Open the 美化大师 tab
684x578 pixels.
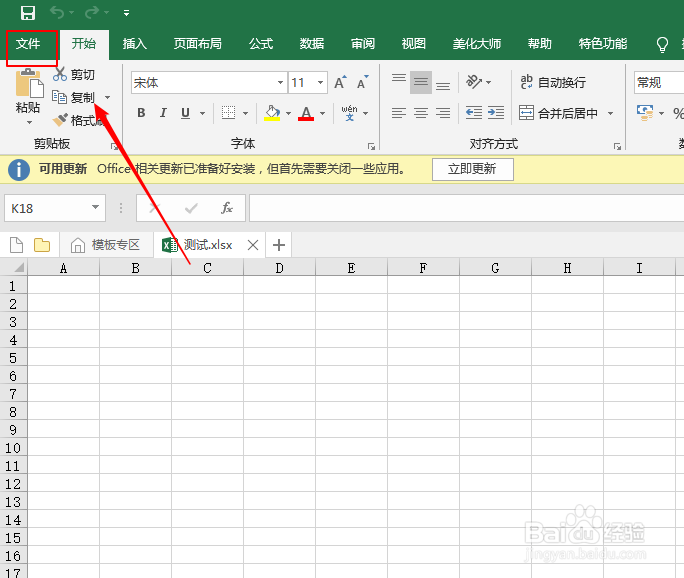click(477, 44)
